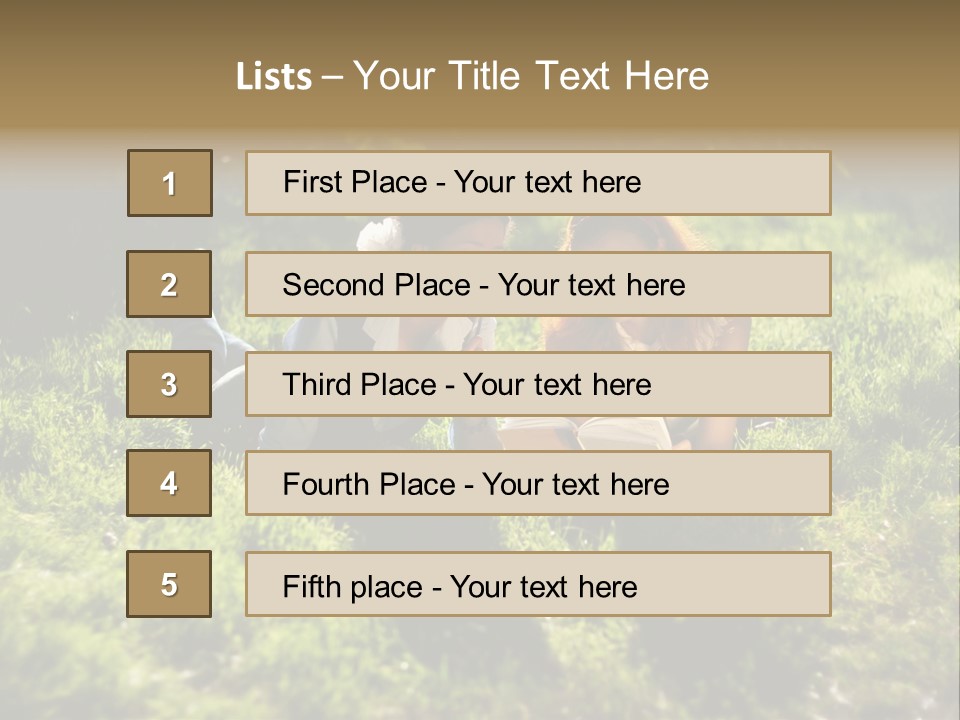Select the number 1 box
The height and width of the screenshot is (720, 960).
pos(170,183)
